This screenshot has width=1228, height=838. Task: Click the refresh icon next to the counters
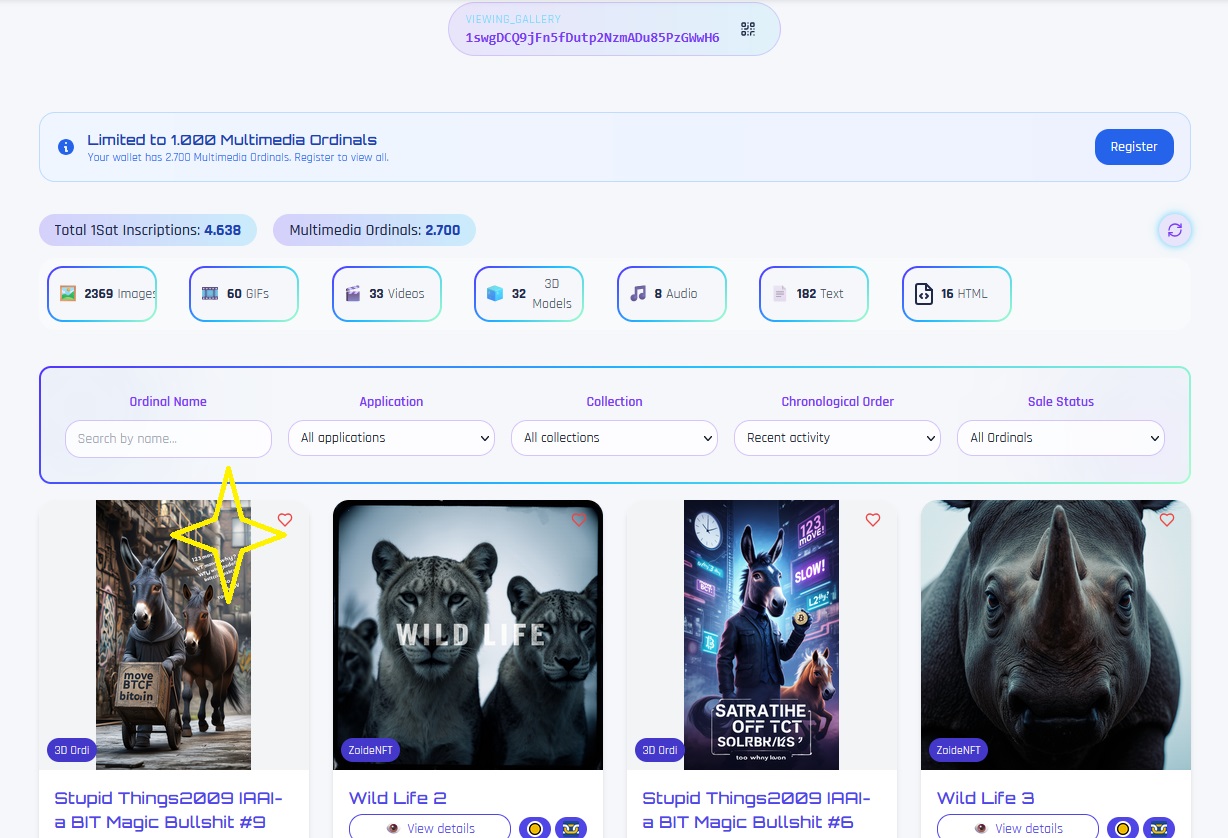coord(1175,230)
